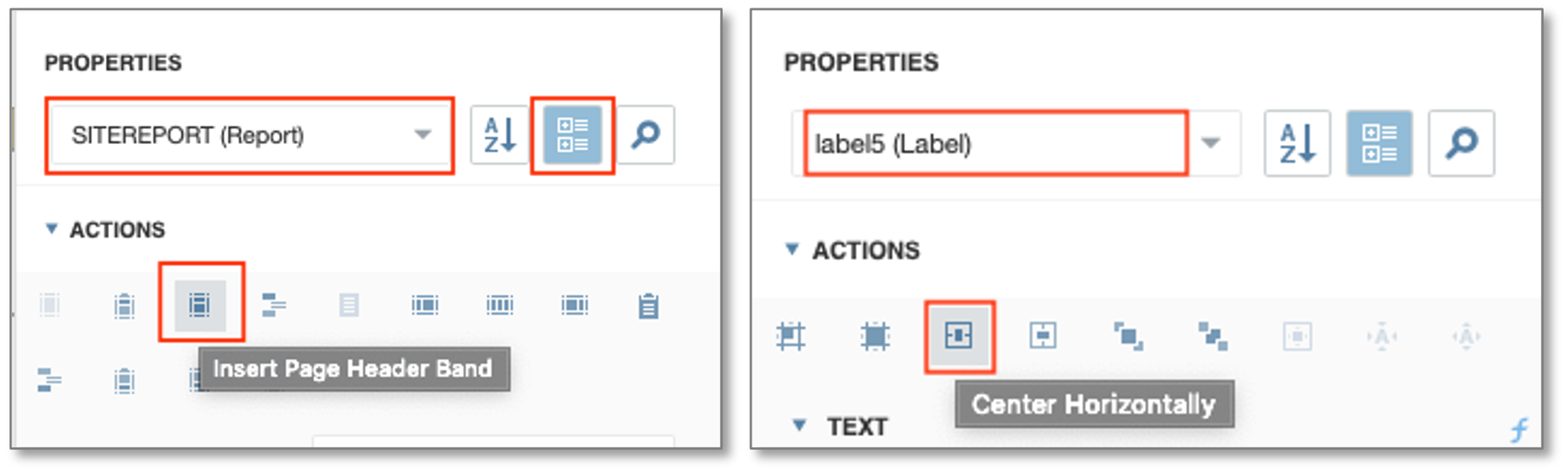Click the Send to Back stacked-squares icon
The width and height of the screenshot is (1568, 471).
(1212, 335)
